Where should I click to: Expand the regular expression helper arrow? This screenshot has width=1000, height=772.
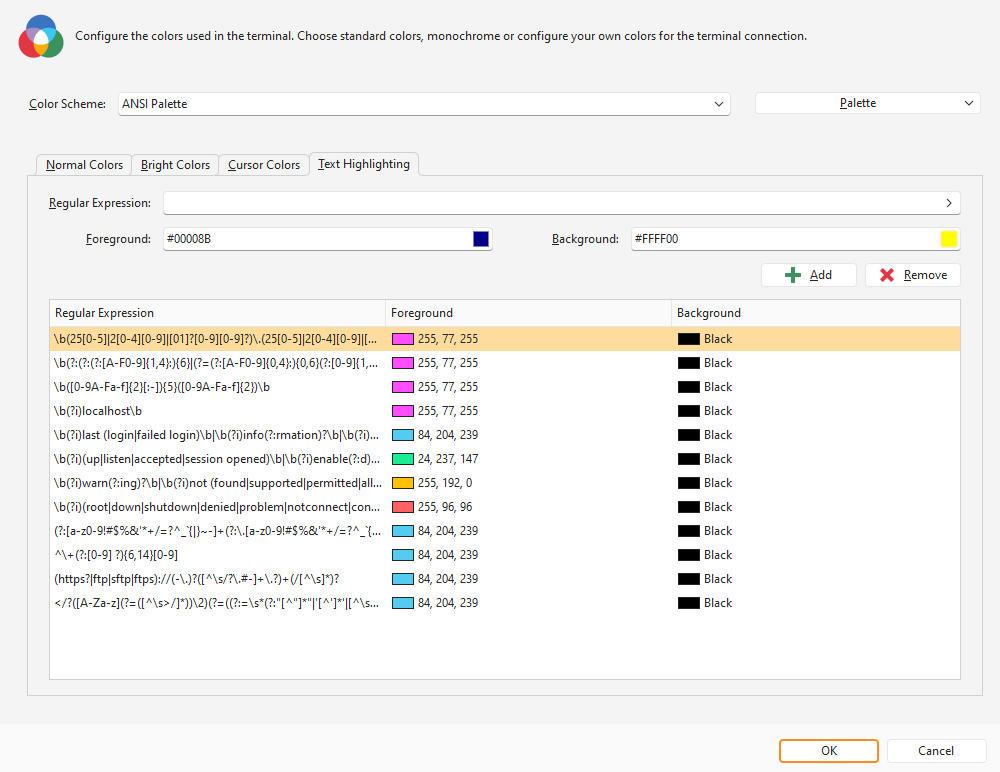[948, 203]
